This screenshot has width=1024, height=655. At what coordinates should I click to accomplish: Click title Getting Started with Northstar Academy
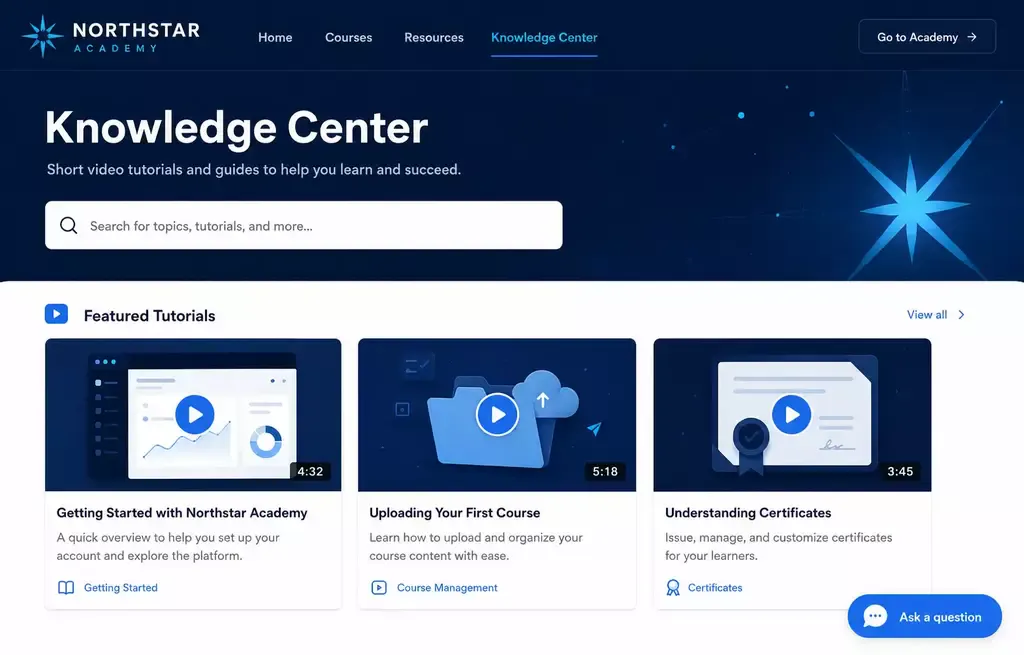[182, 513]
